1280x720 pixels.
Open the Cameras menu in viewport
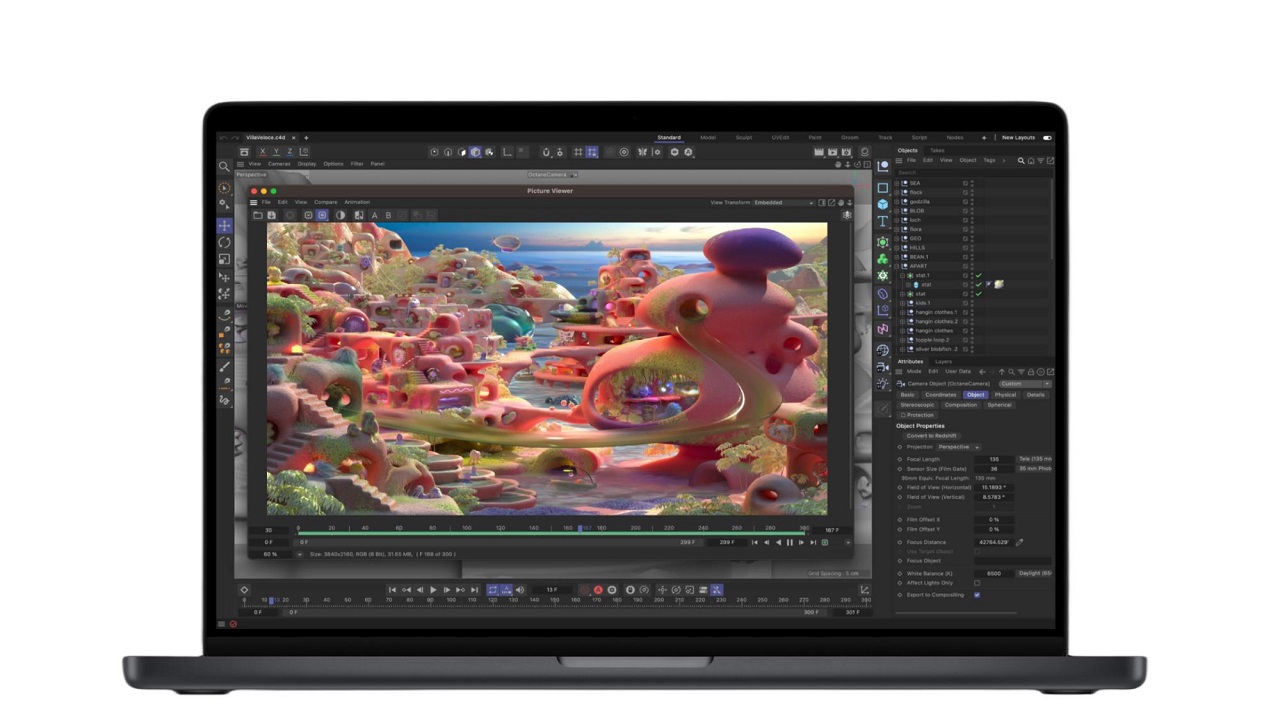[x=279, y=164]
